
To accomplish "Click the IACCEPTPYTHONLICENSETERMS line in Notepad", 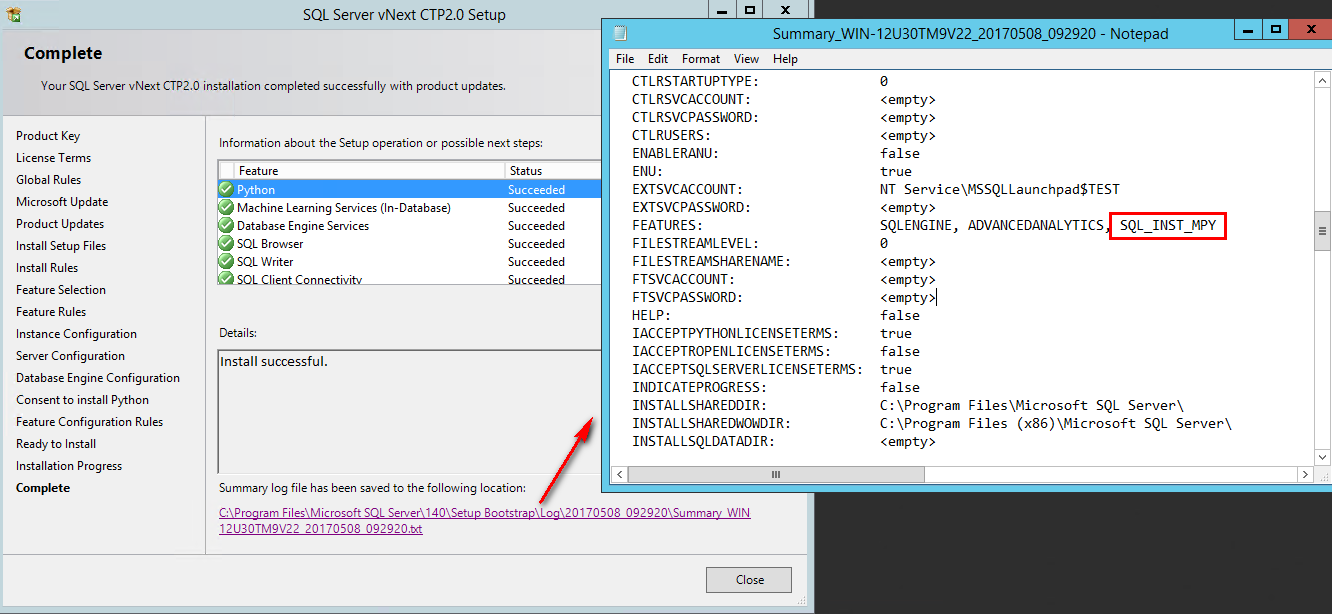I will point(772,333).
